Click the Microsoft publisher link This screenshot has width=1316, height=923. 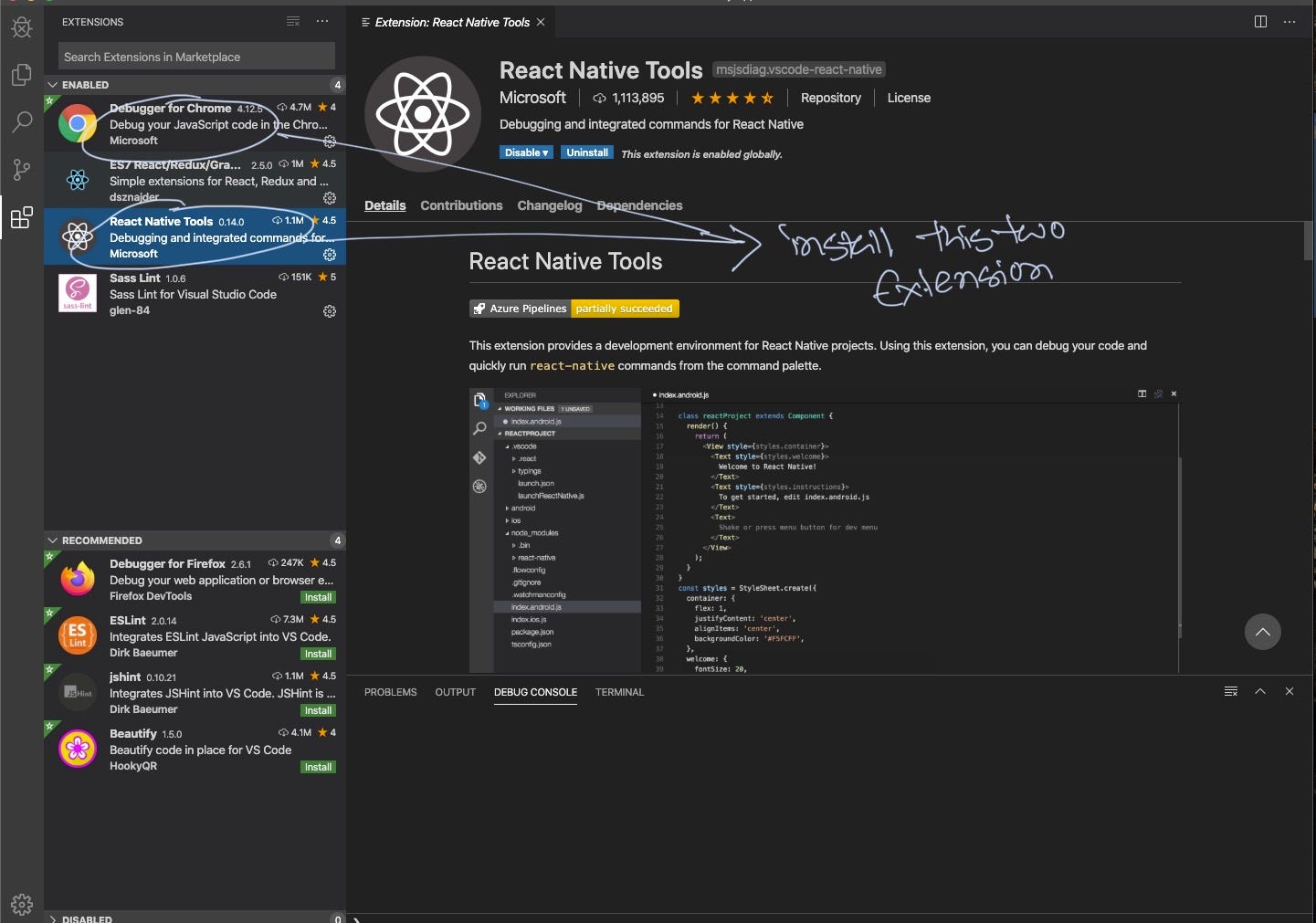click(x=532, y=98)
